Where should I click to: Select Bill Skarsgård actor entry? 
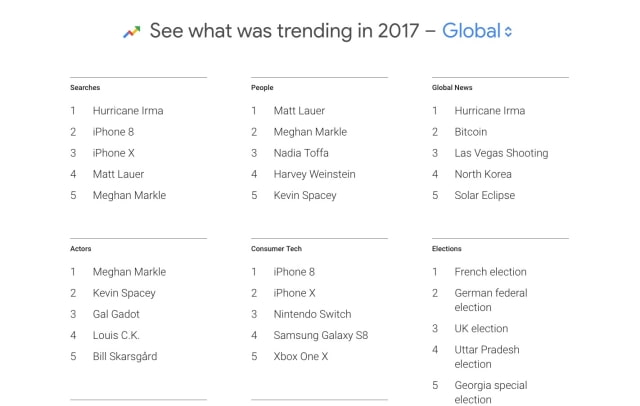coord(125,356)
